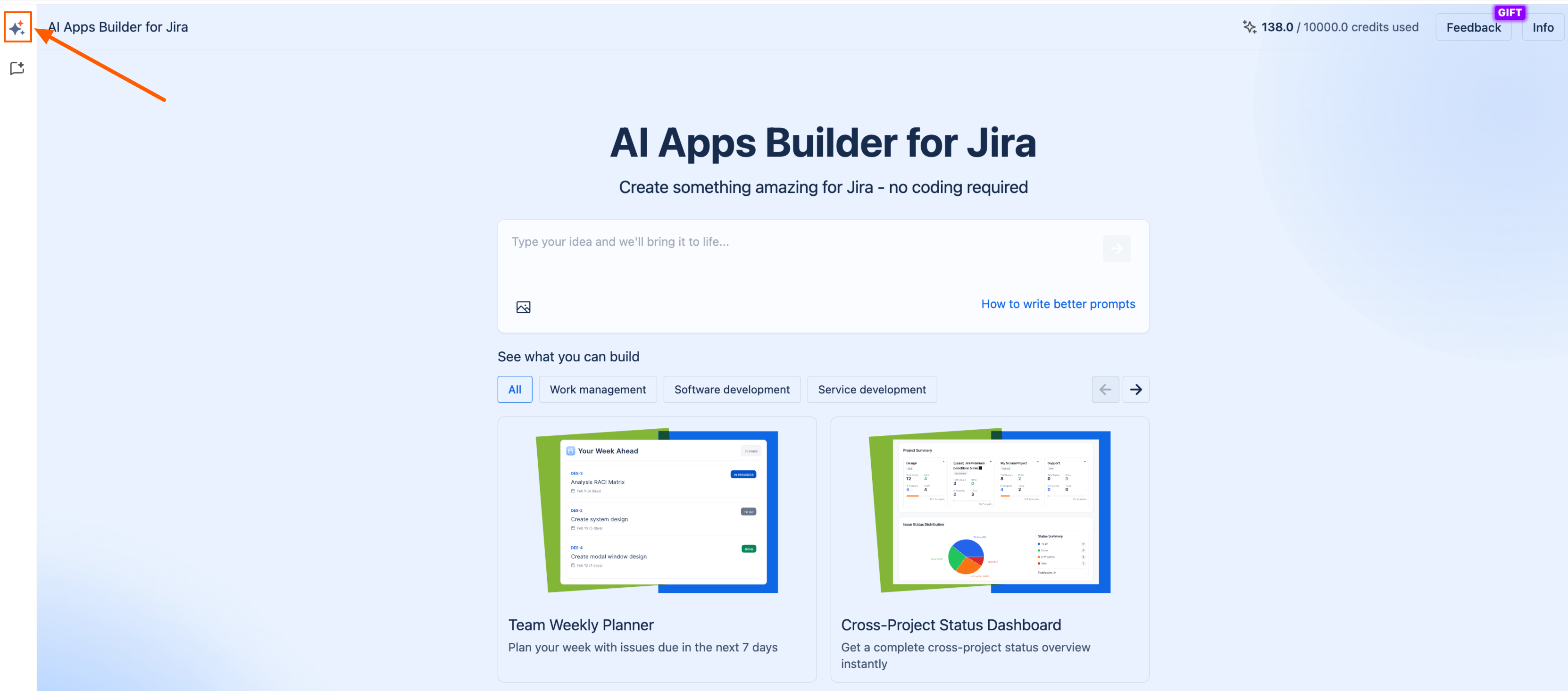Go to next template examples

pyautogui.click(x=1136, y=390)
